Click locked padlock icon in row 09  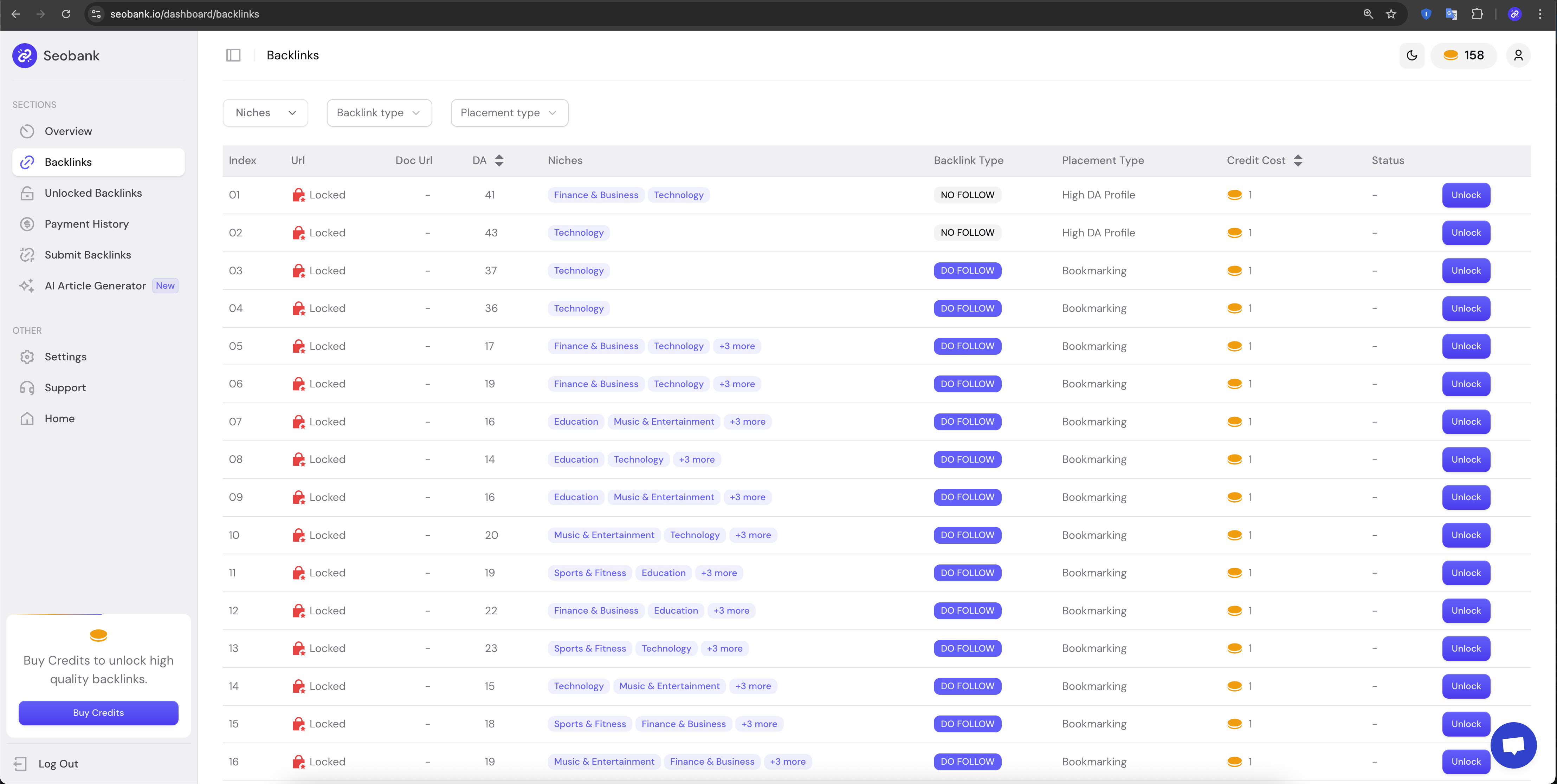coord(299,497)
